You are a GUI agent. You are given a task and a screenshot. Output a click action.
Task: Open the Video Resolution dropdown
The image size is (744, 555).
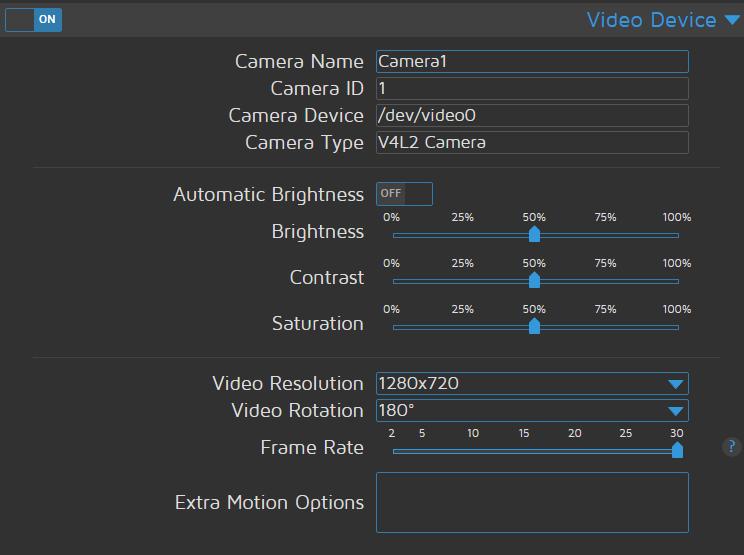pyautogui.click(x=532, y=383)
